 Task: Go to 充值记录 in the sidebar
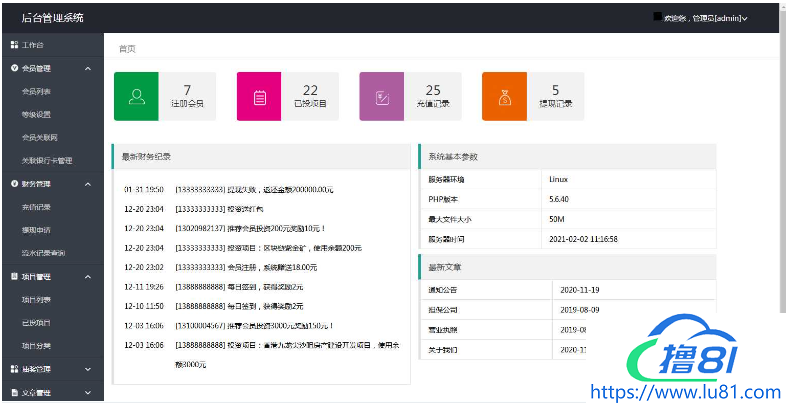pos(36,207)
